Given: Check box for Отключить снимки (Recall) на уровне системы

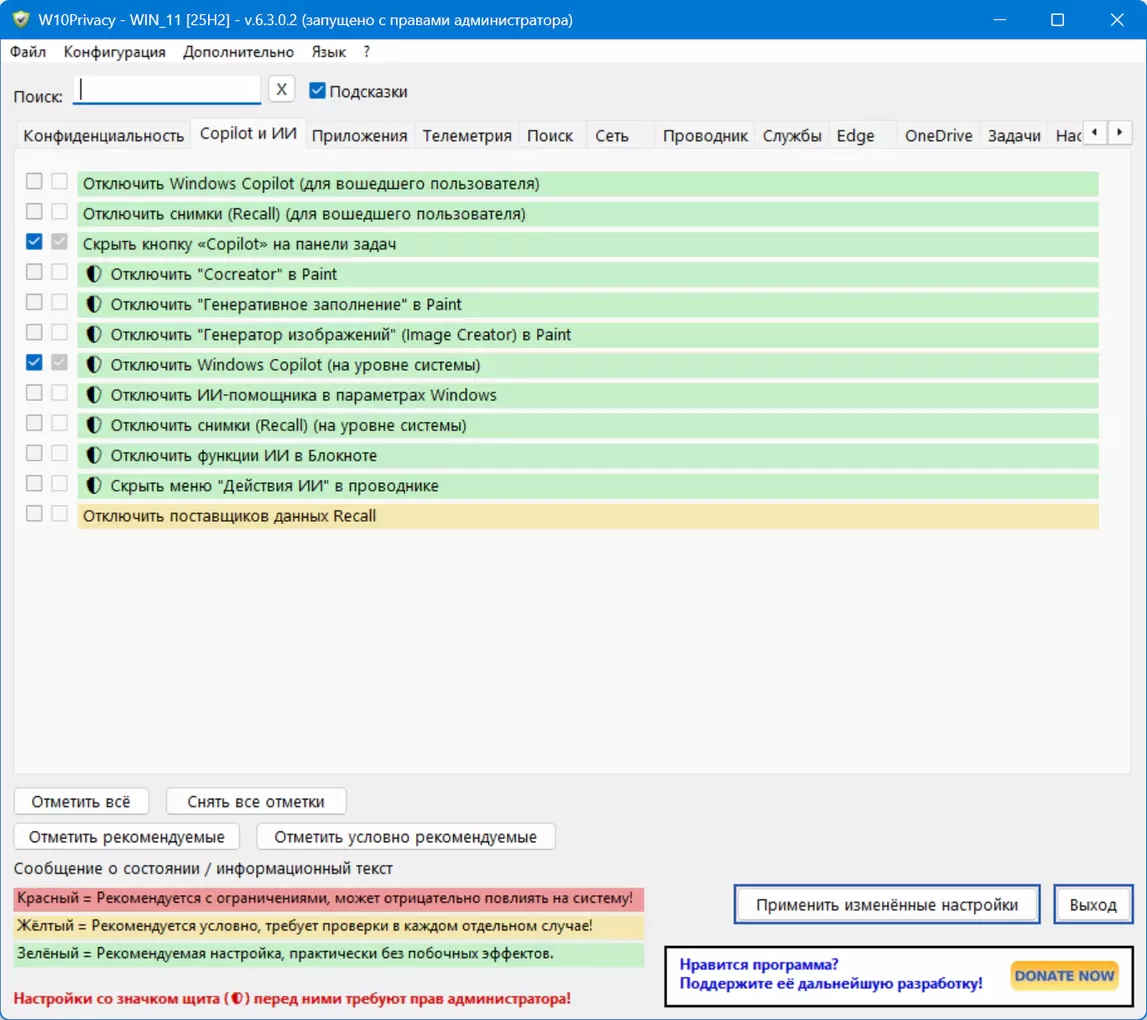Looking at the screenshot, I should (x=34, y=423).
